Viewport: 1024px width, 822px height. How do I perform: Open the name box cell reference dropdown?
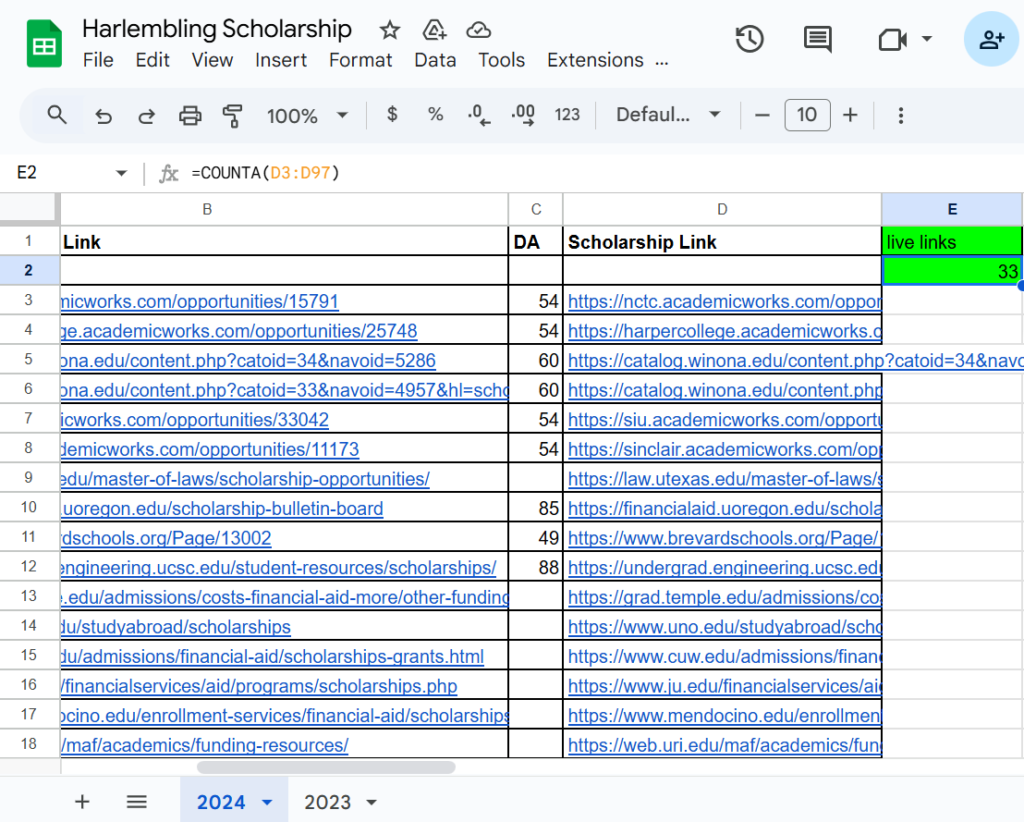click(x=121, y=173)
